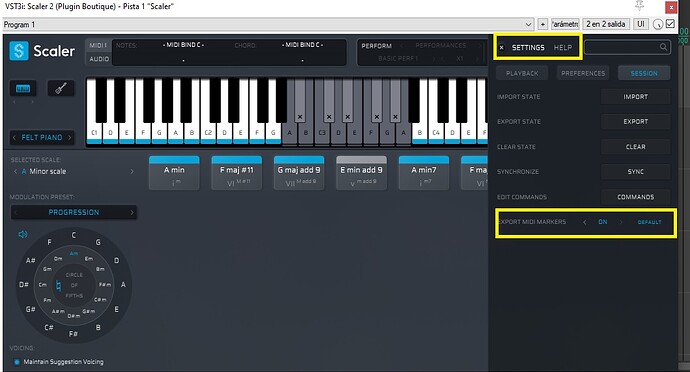Image resolution: width=690 pixels, height=372 pixels.
Task: Select F# on the circle of fifths
Action: [x=73, y=334]
